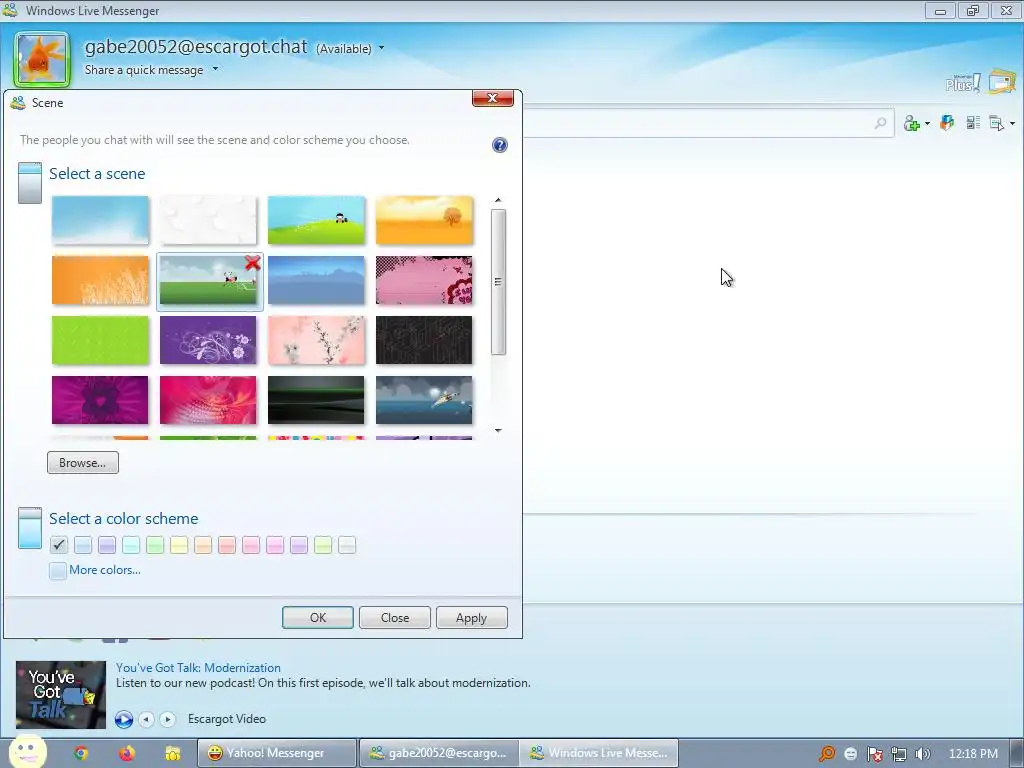The width and height of the screenshot is (1024, 768).
Task: Open the Add a contact dropdown arrow
Action: 927,123
